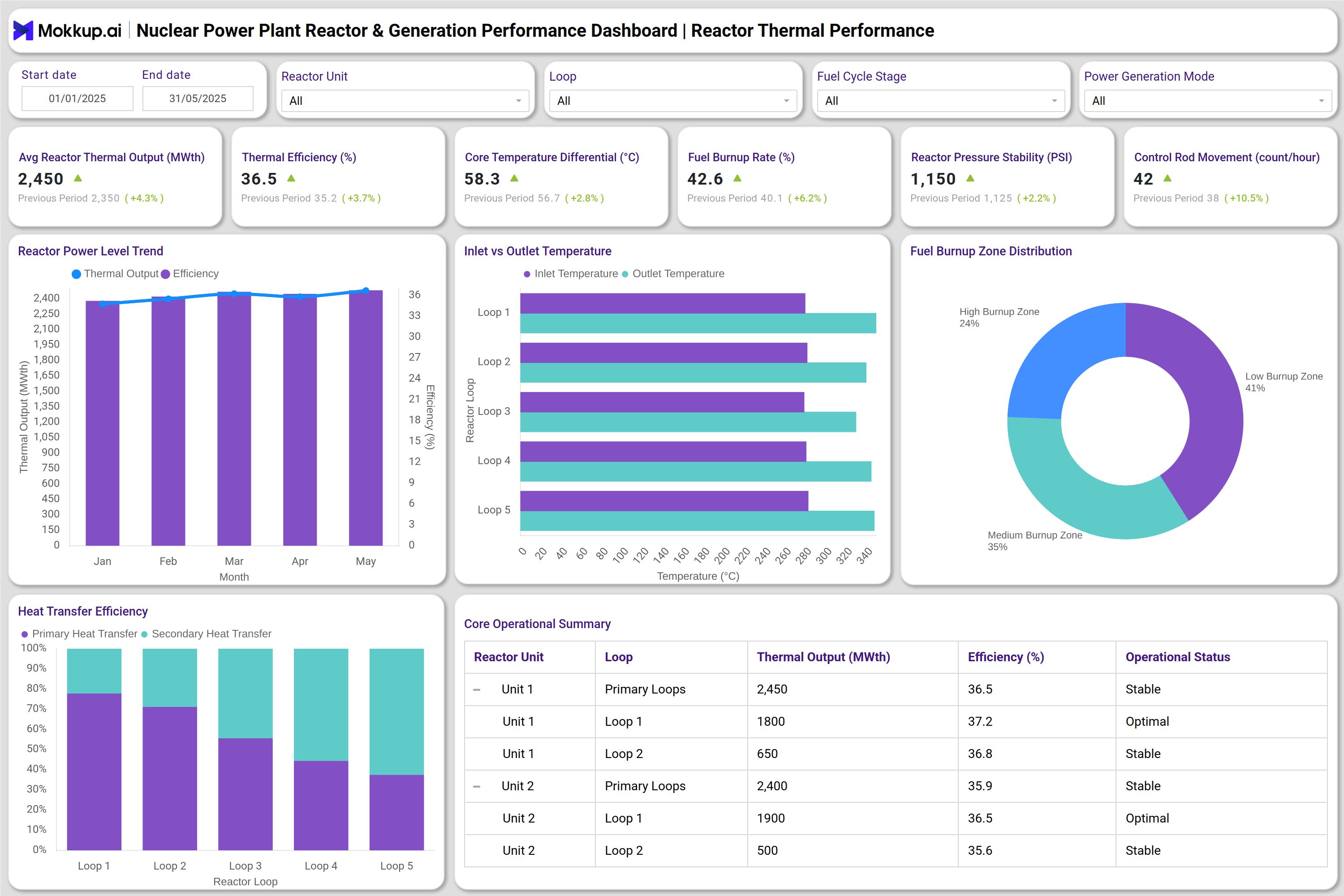Viewport: 1344px width, 896px height.
Task: Click the up-trend arrow on Avg Reactor Thermal Output
Action: (x=78, y=178)
